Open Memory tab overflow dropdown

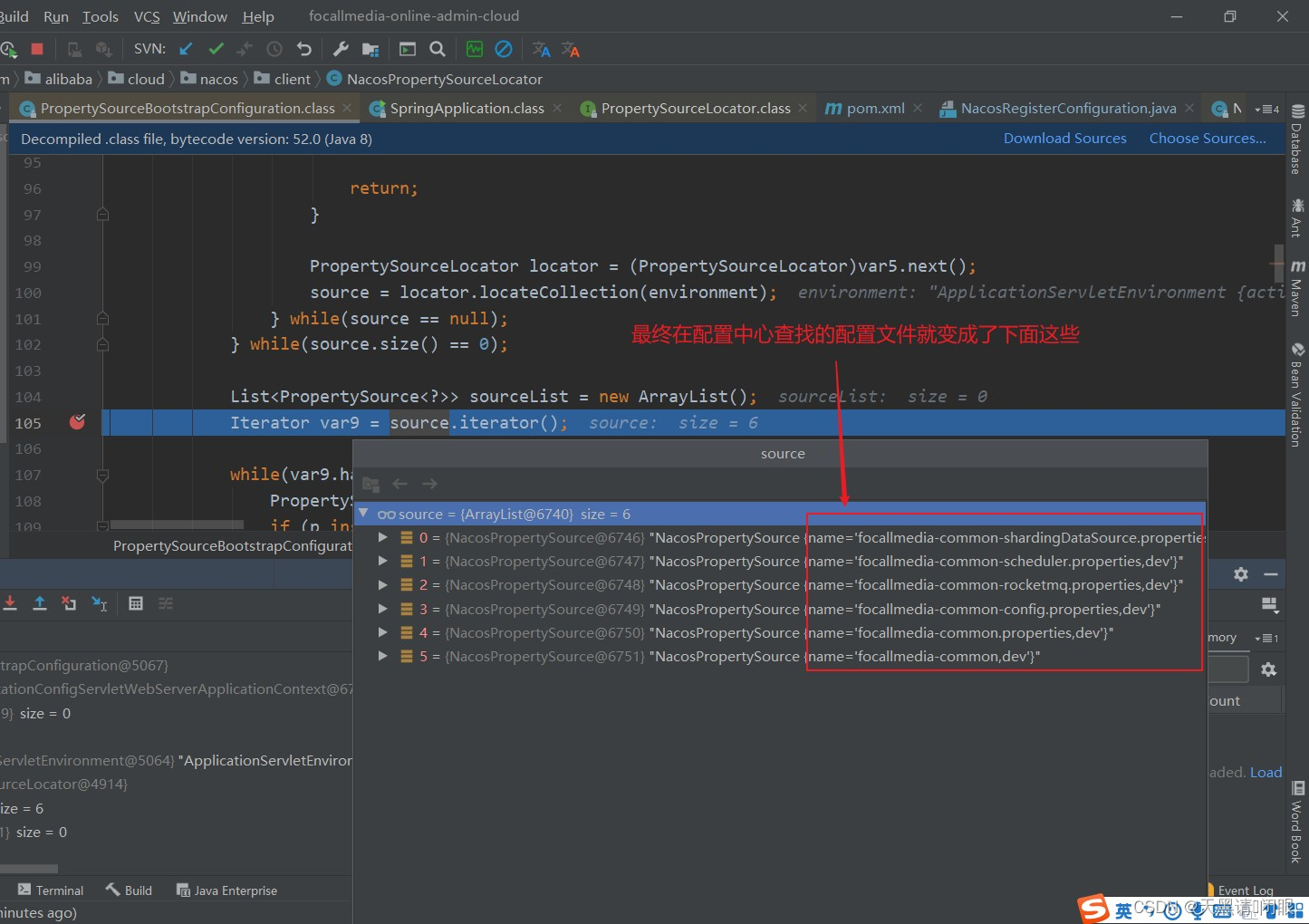(1266, 638)
